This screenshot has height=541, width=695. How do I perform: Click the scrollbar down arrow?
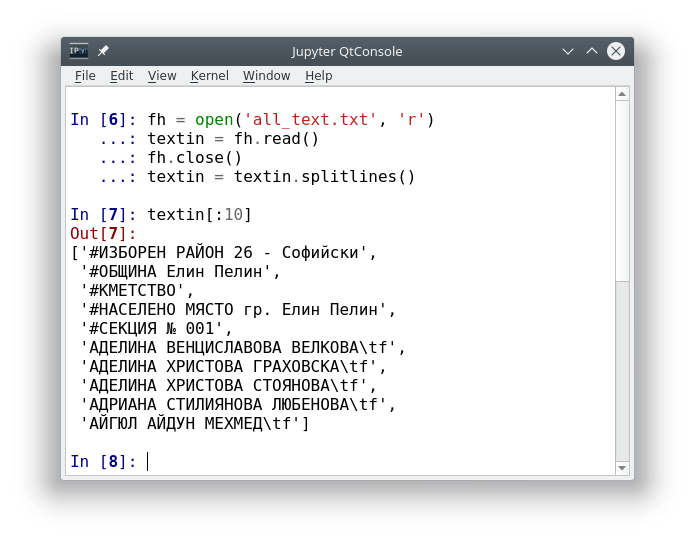click(622, 468)
